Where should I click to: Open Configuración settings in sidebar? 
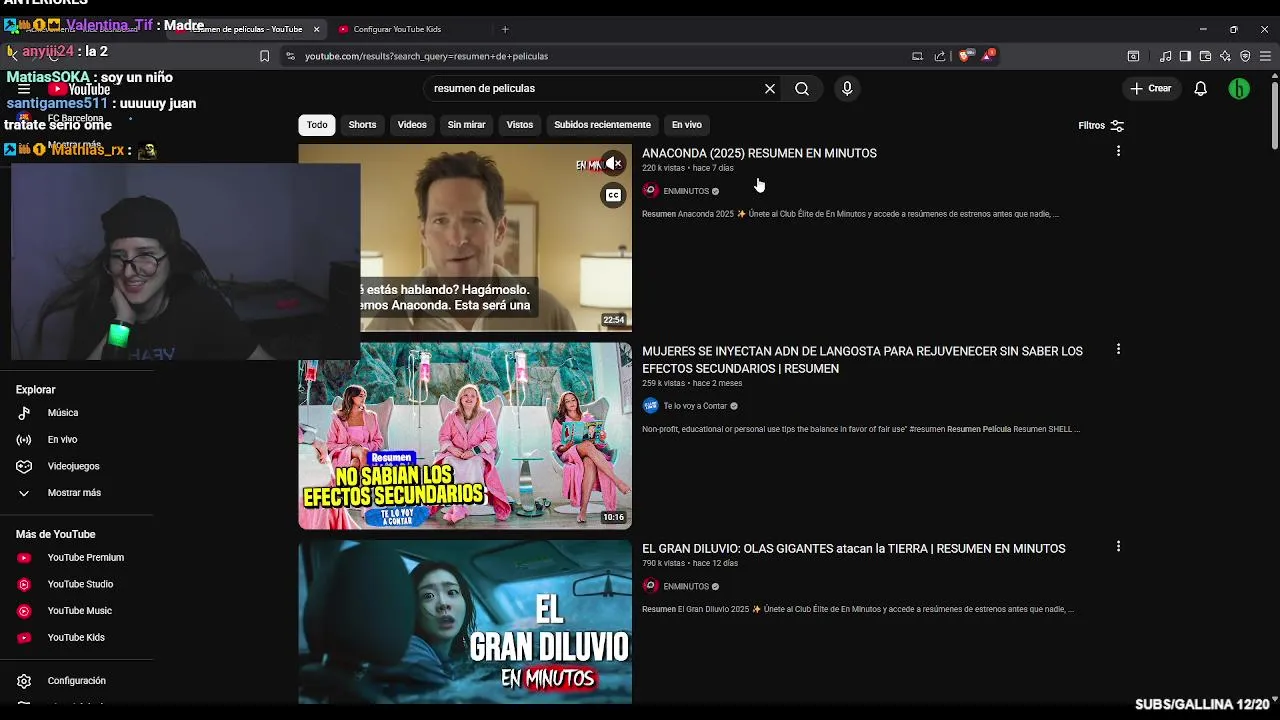point(77,681)
